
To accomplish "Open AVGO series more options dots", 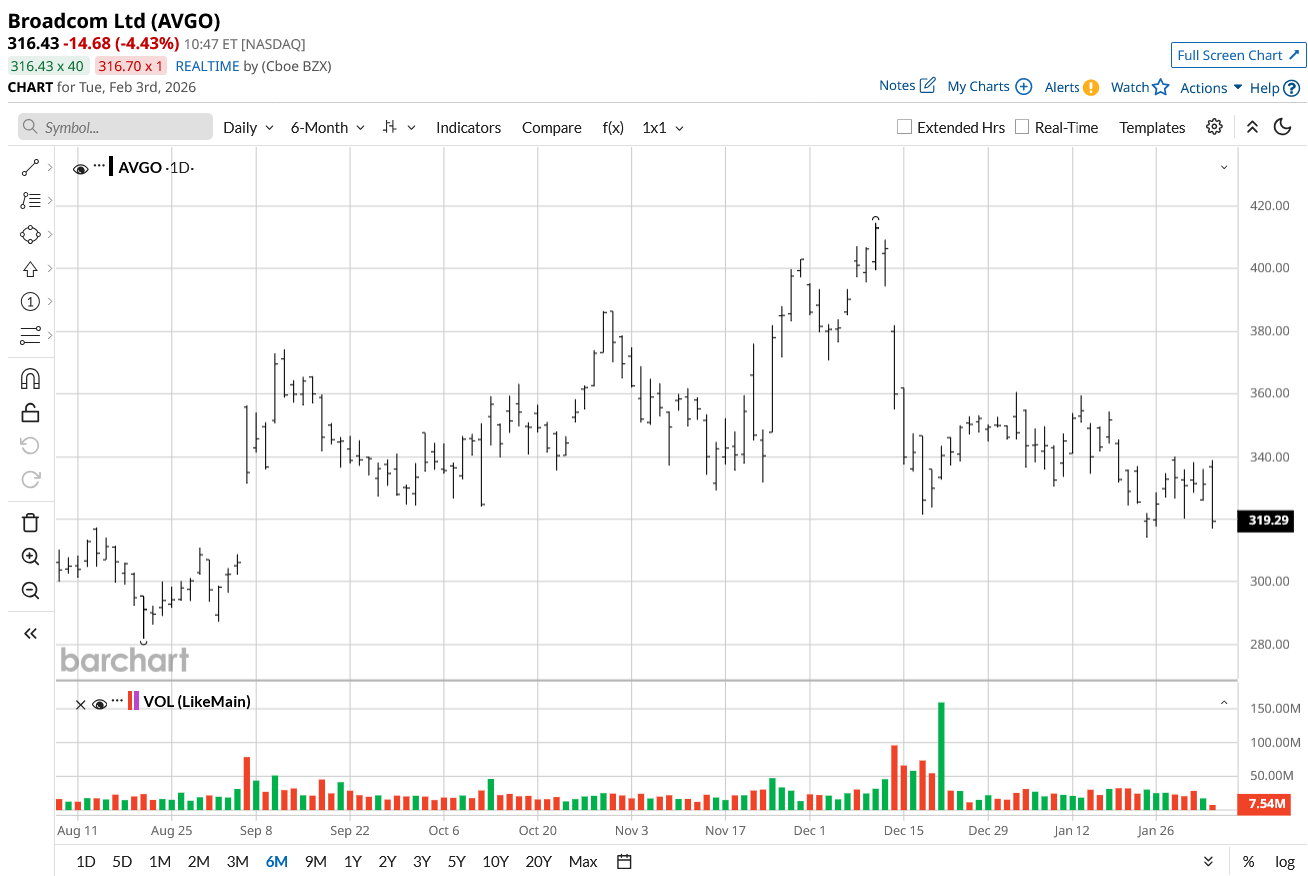I will 99,165.
